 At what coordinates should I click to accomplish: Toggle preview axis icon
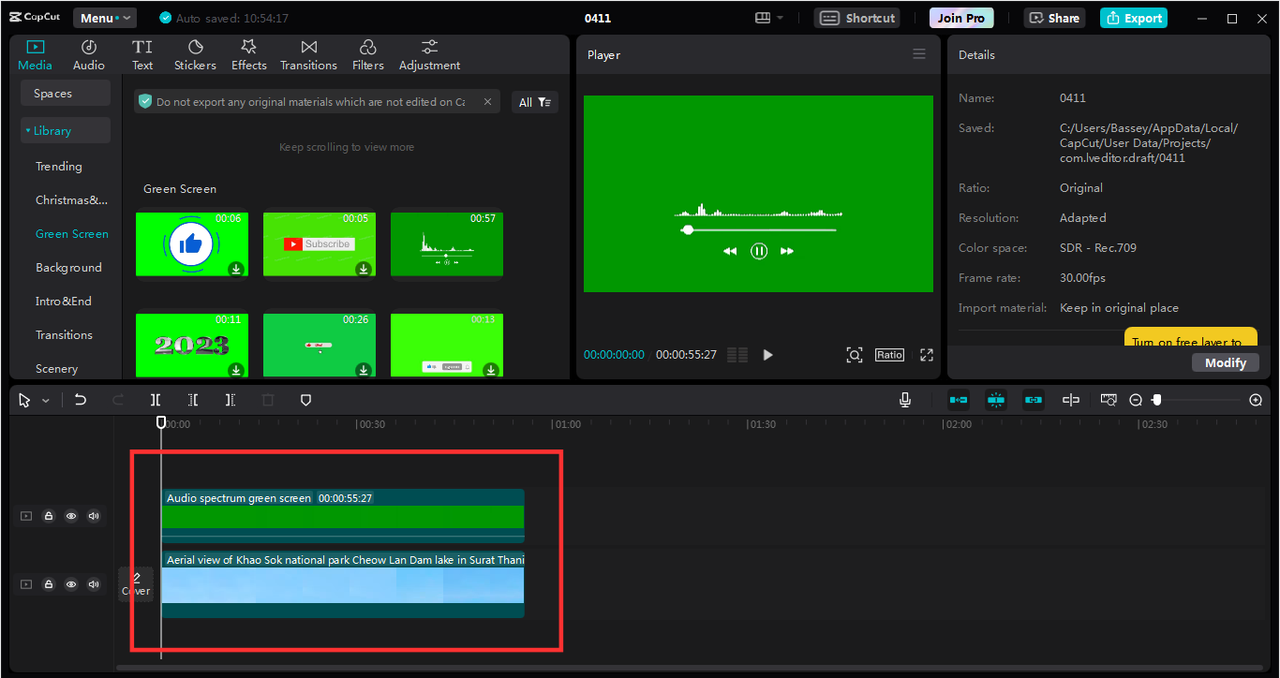point(1071,400)
